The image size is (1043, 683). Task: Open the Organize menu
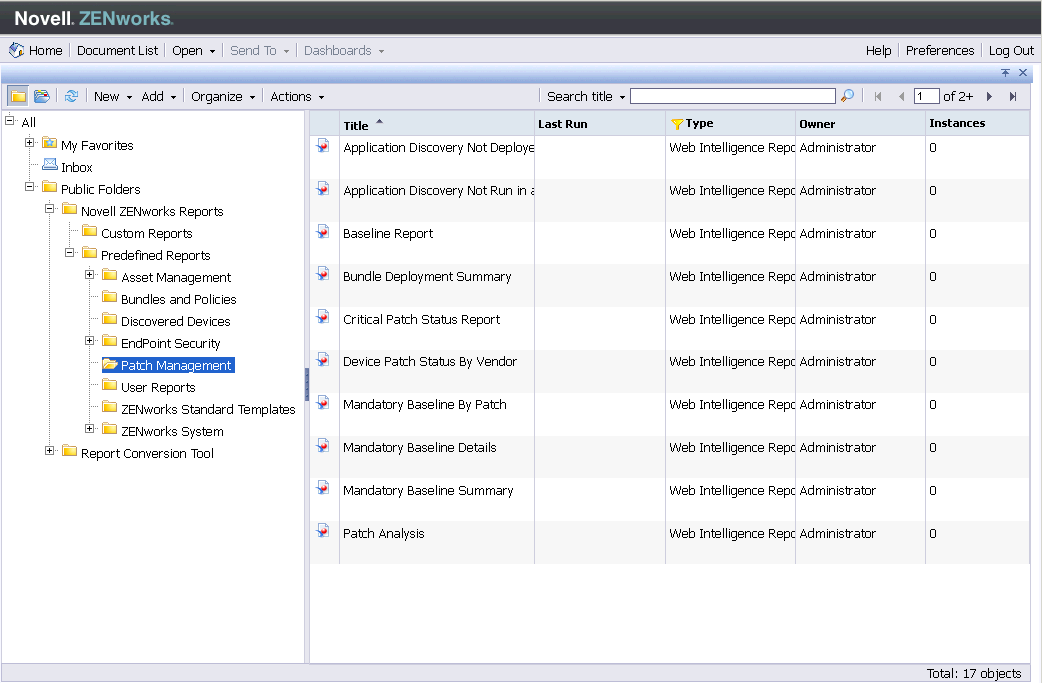223,96
